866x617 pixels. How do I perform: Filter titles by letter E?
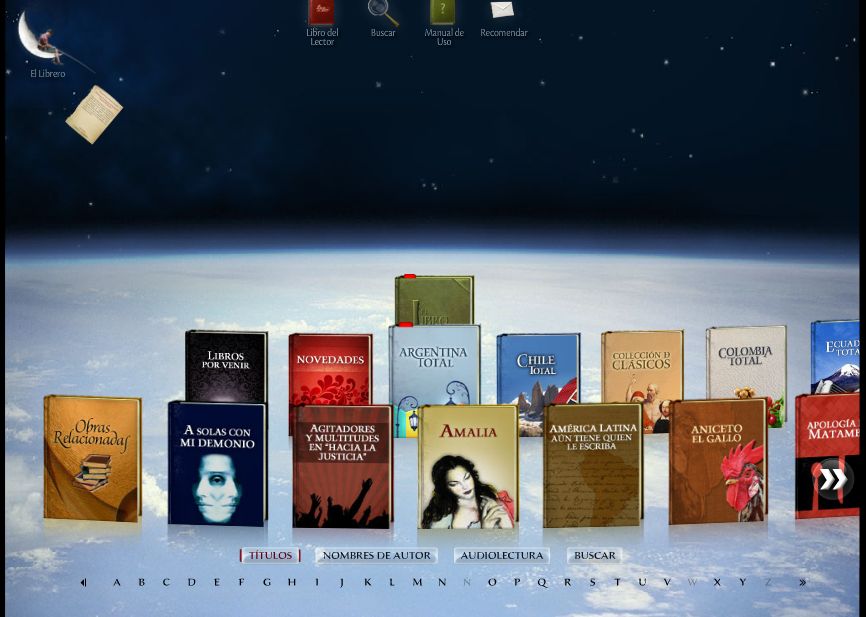coord(216,582)
